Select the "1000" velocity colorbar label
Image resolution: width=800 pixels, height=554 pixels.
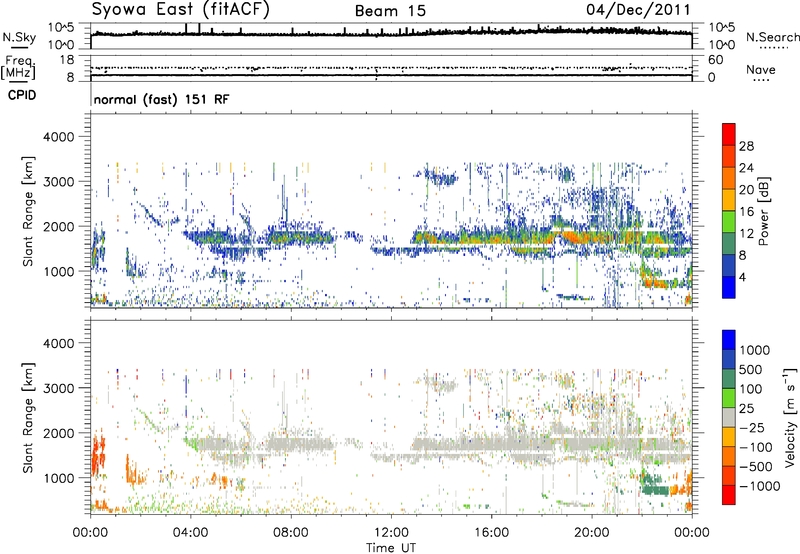click(755, 350)
